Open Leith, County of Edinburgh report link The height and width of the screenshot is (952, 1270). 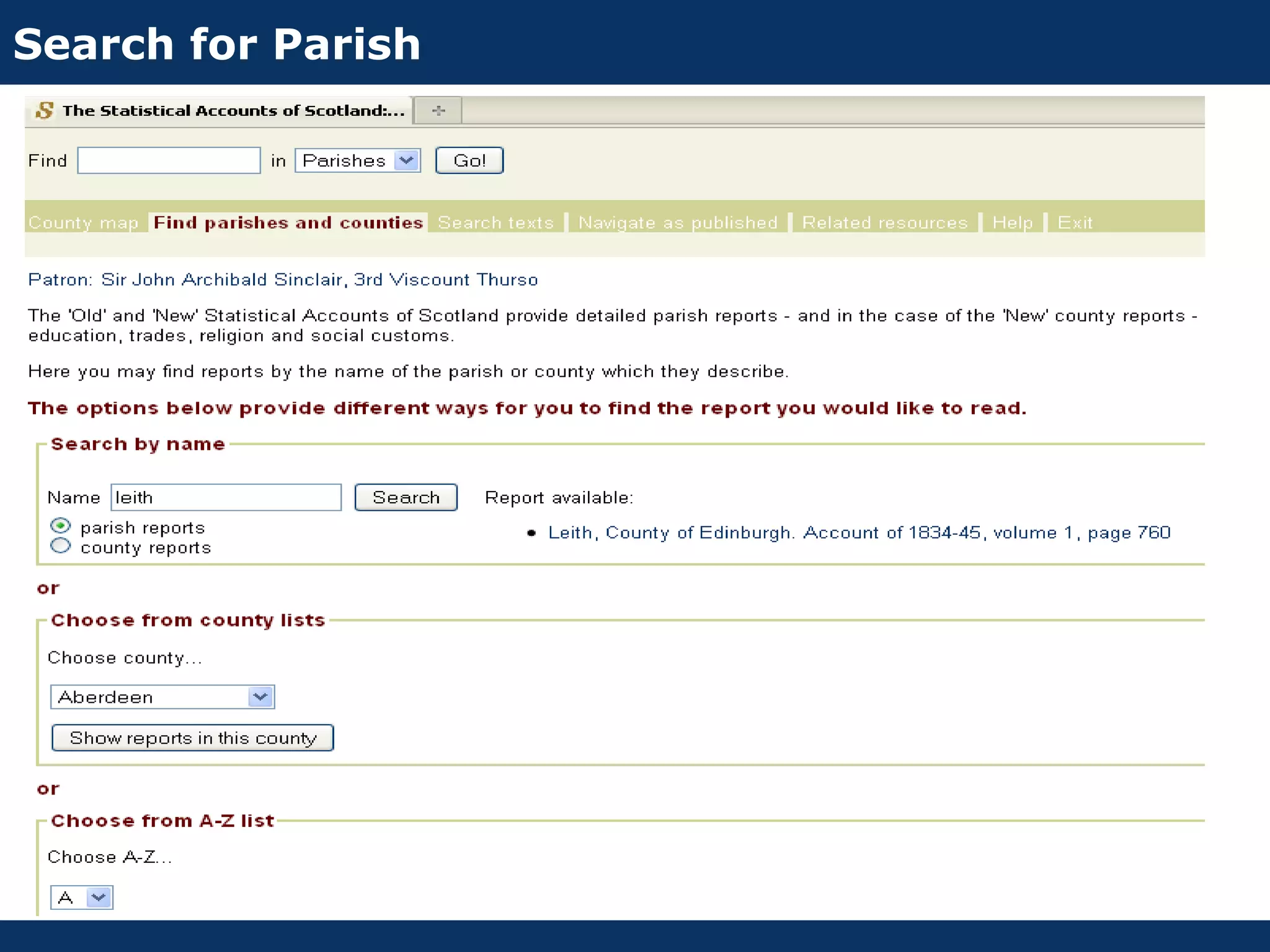tap(859, 533)
